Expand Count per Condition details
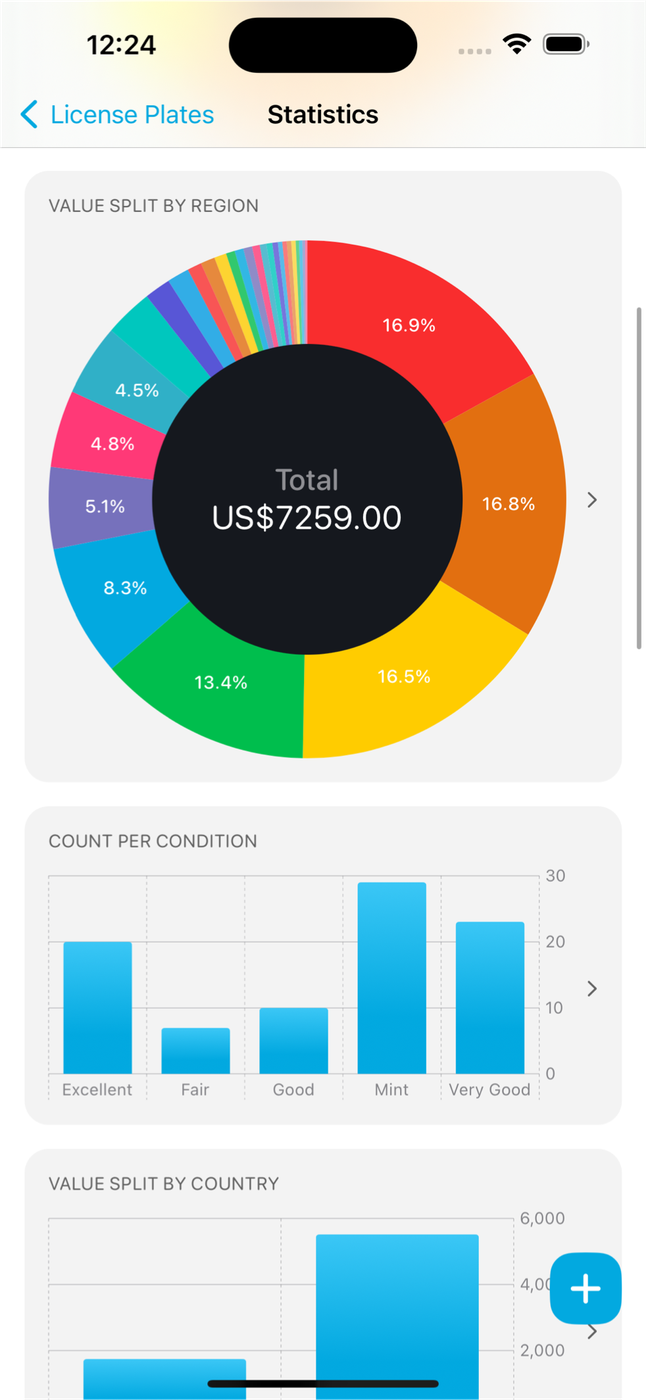Screen dimensions: 646x1400 point(592,988)
